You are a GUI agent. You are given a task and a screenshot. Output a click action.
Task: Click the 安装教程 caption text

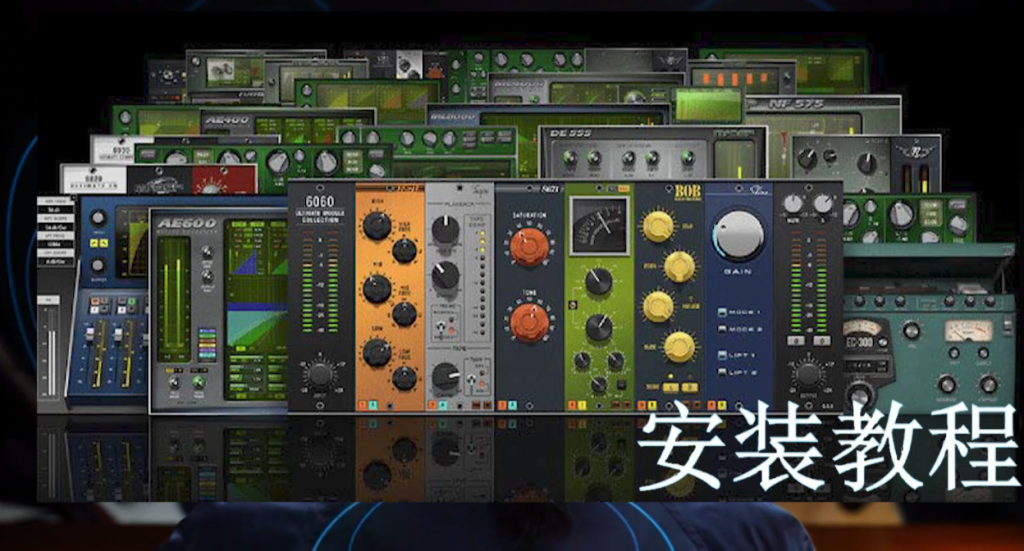point(828,446)
